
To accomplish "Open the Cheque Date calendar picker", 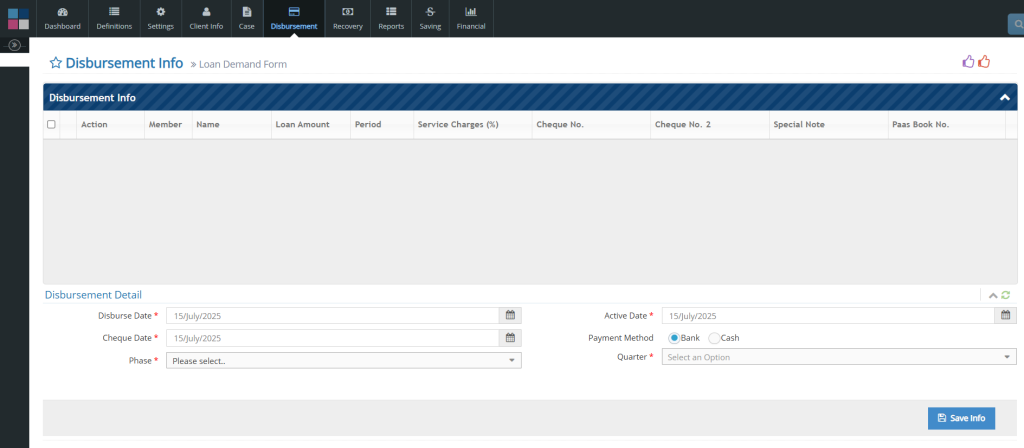I will (x=510, y=338).
